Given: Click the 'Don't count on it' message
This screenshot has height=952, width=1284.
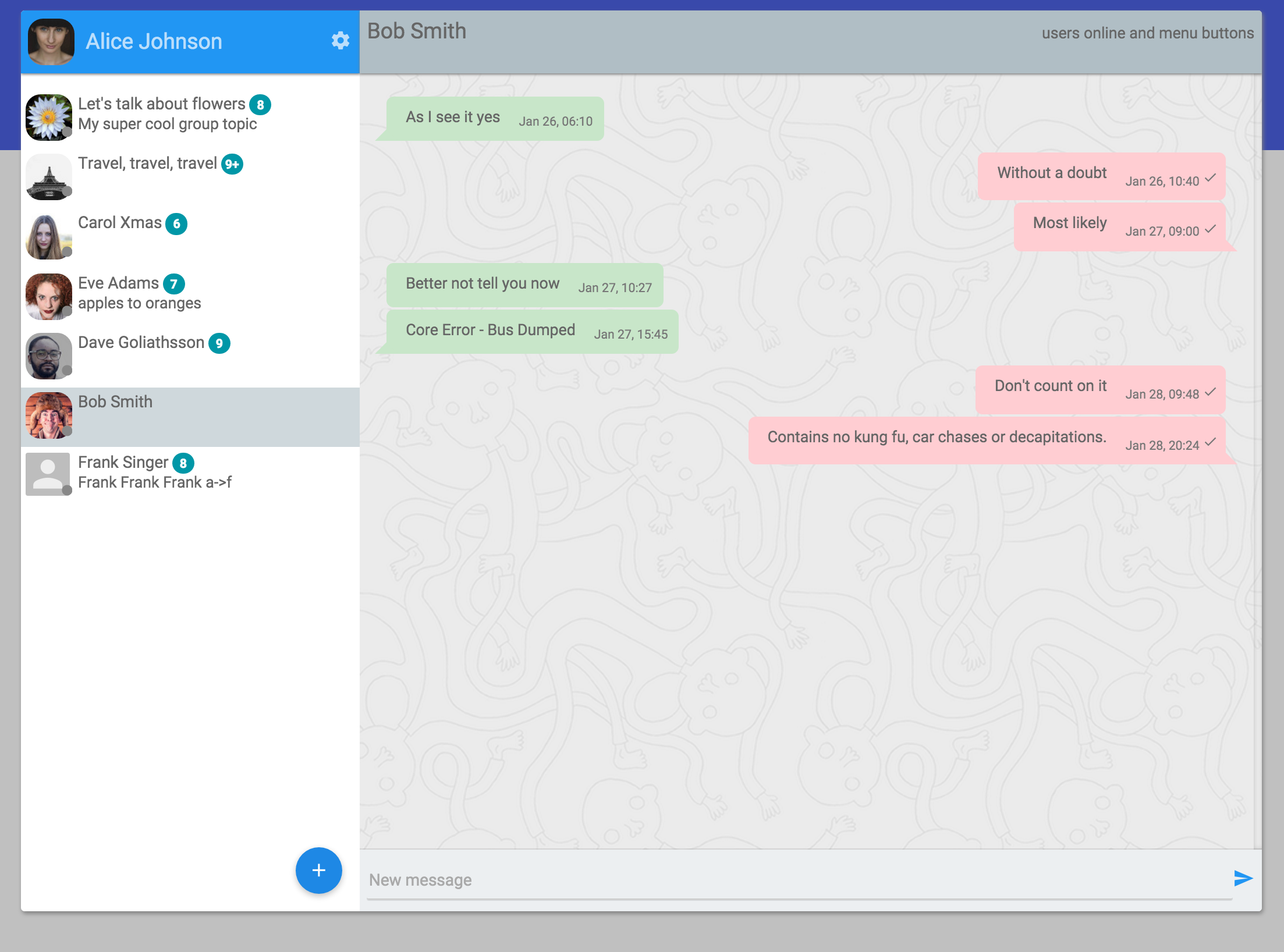Looking at the screenshot, I should pos(1101,389).
